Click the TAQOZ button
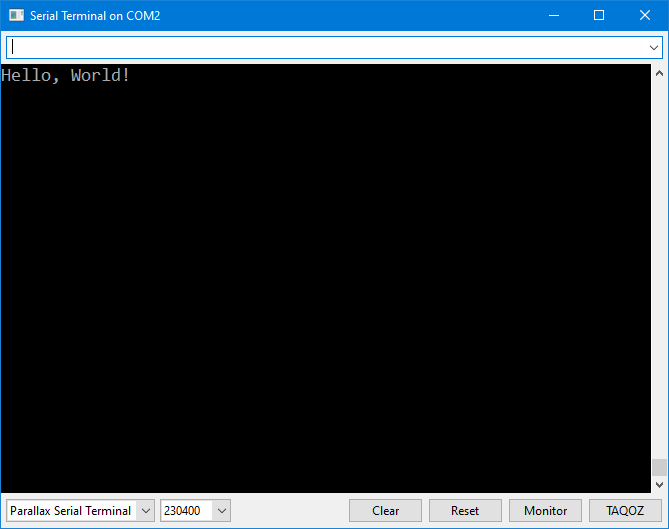Viewport: 669px width, 529px height. (x=625, y=511)
